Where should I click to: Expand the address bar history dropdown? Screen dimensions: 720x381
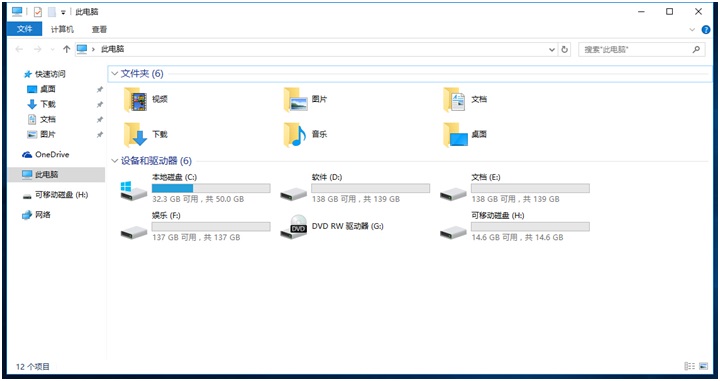552,50
